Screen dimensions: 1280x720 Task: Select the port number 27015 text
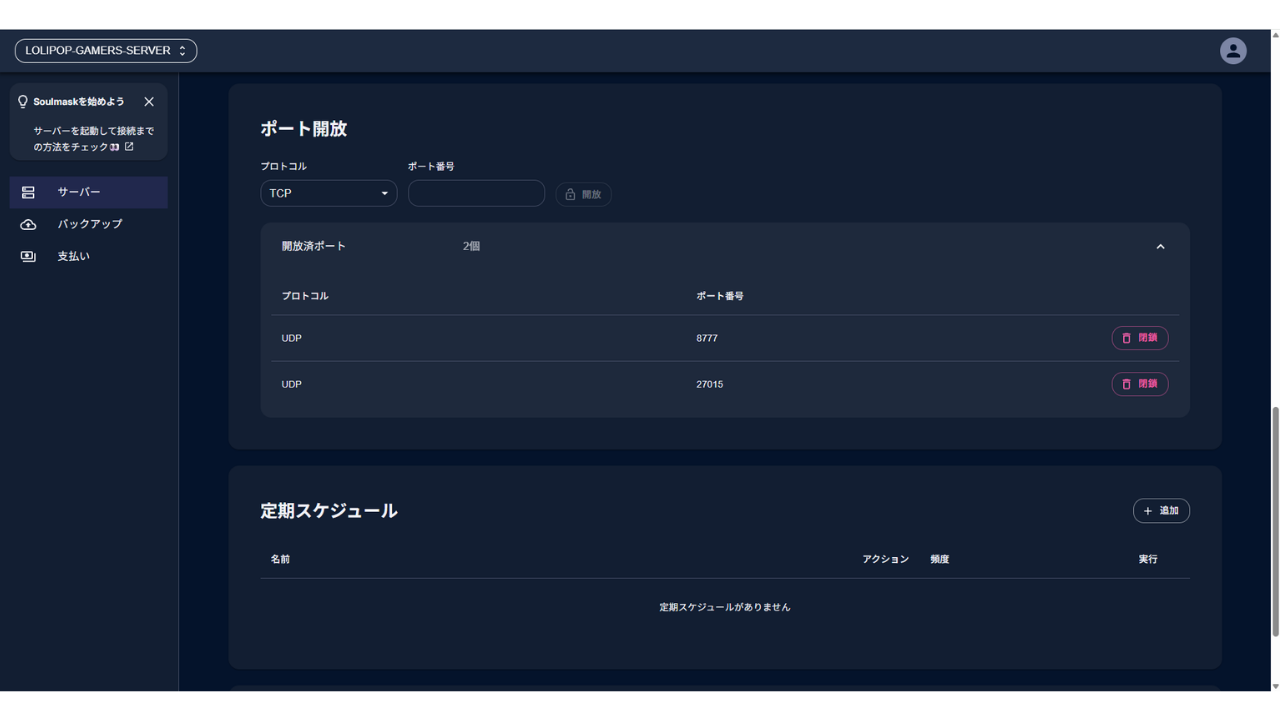pyautogui.click(x=710, y=384)
